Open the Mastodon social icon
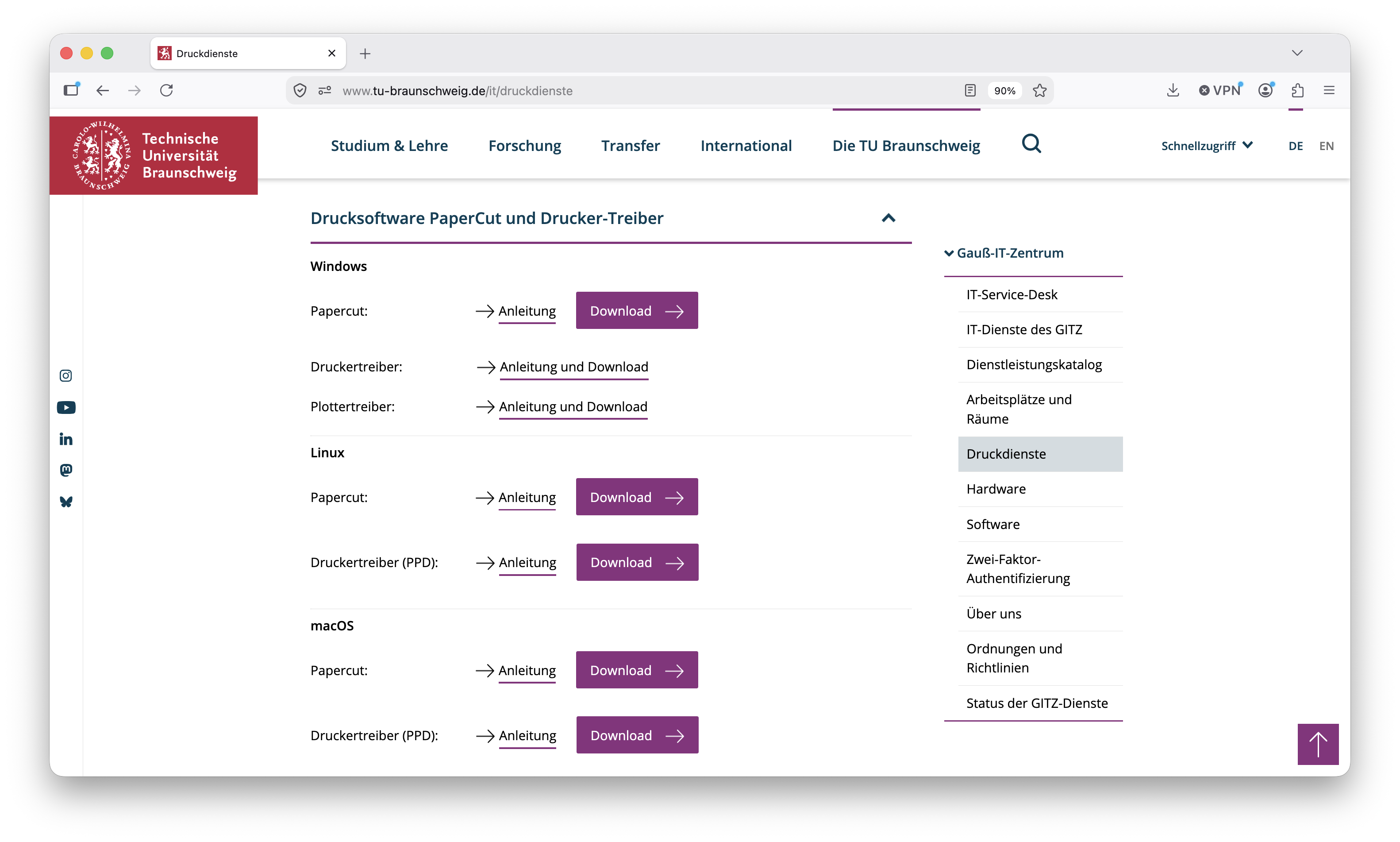The width and height of the screenshot is (1400, 842). click(x=66, y=470)
